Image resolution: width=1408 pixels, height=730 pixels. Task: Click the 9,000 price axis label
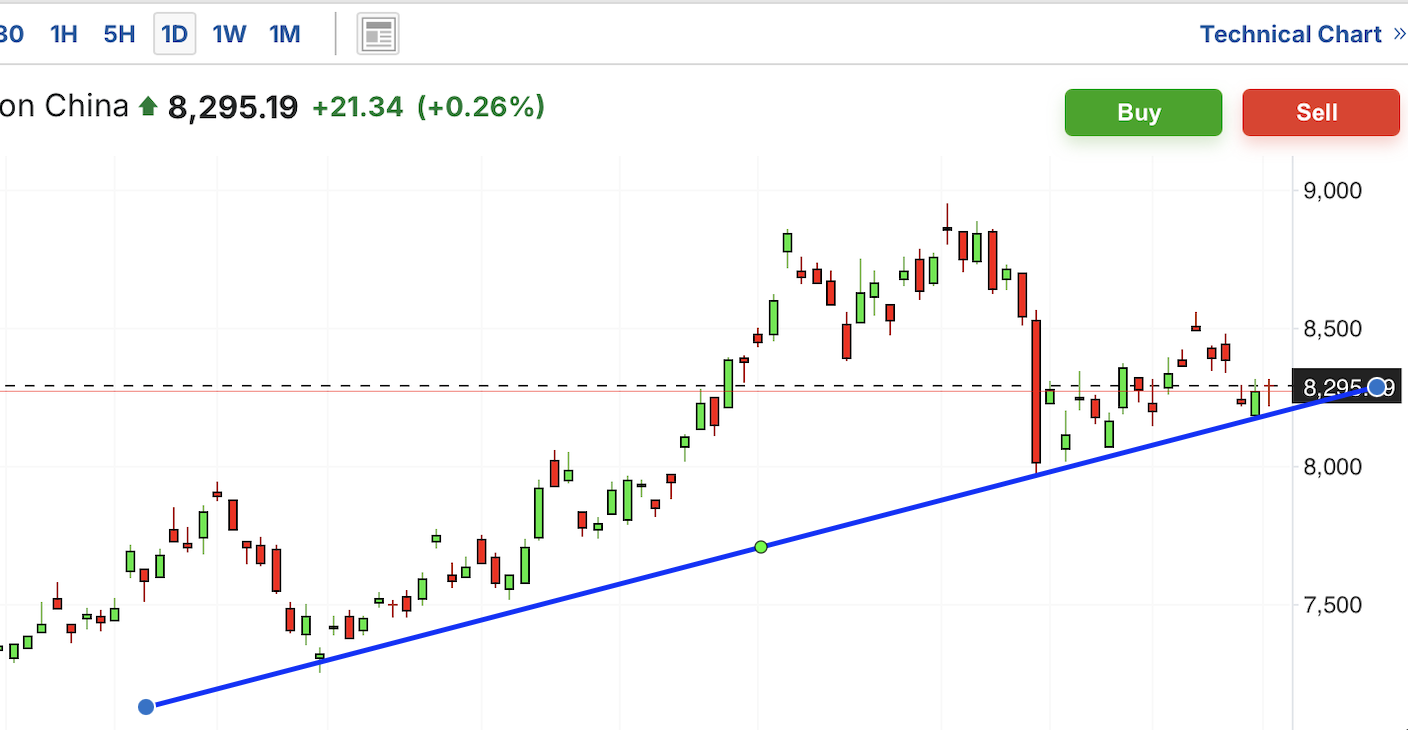click(x=1333, y=190)
